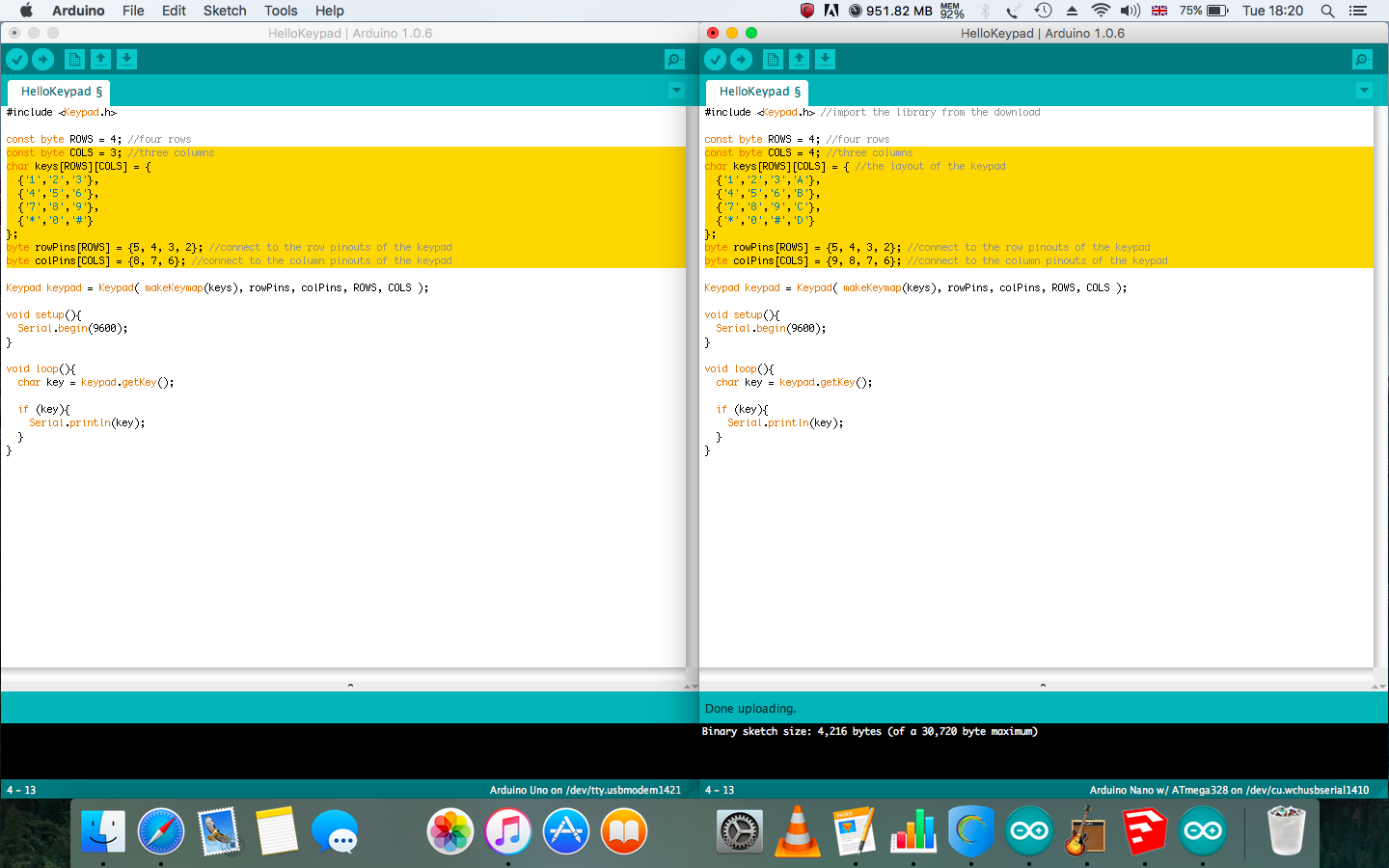
Task: Click the eject icon in menu bar
Action: (x=1072, y=11)
